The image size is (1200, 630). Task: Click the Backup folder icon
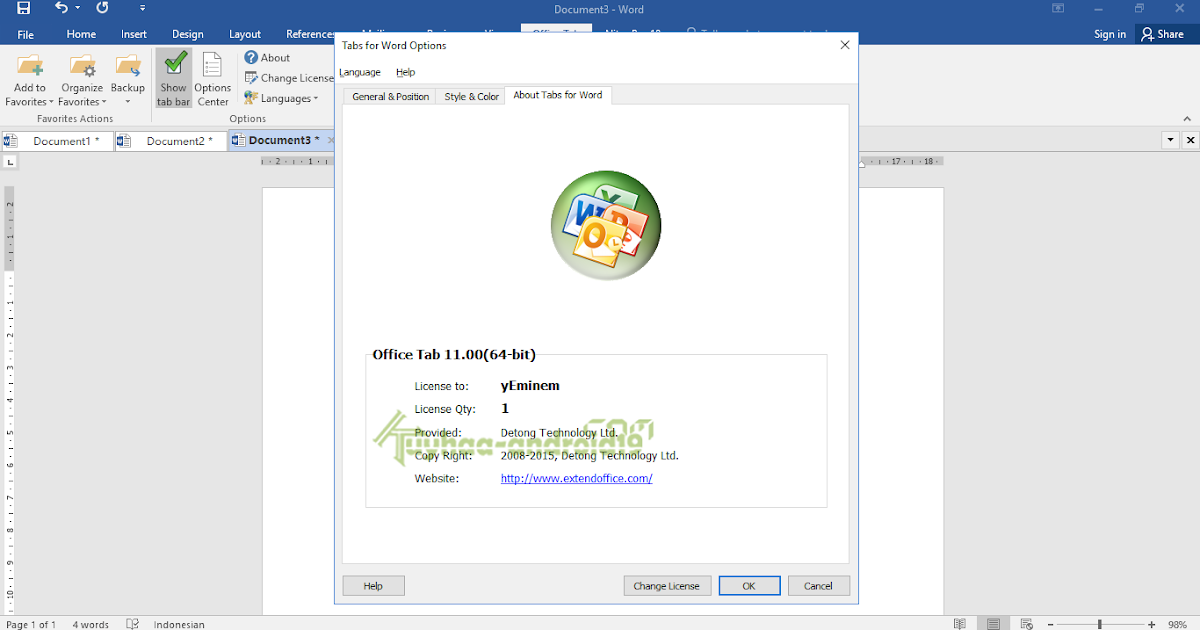click(128, 66)
